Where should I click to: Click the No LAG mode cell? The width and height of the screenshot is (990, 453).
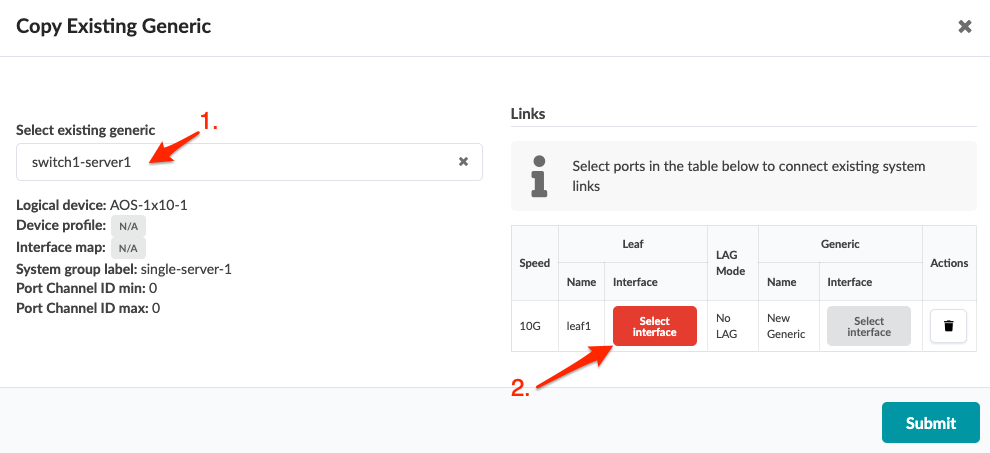coord(727,326)
